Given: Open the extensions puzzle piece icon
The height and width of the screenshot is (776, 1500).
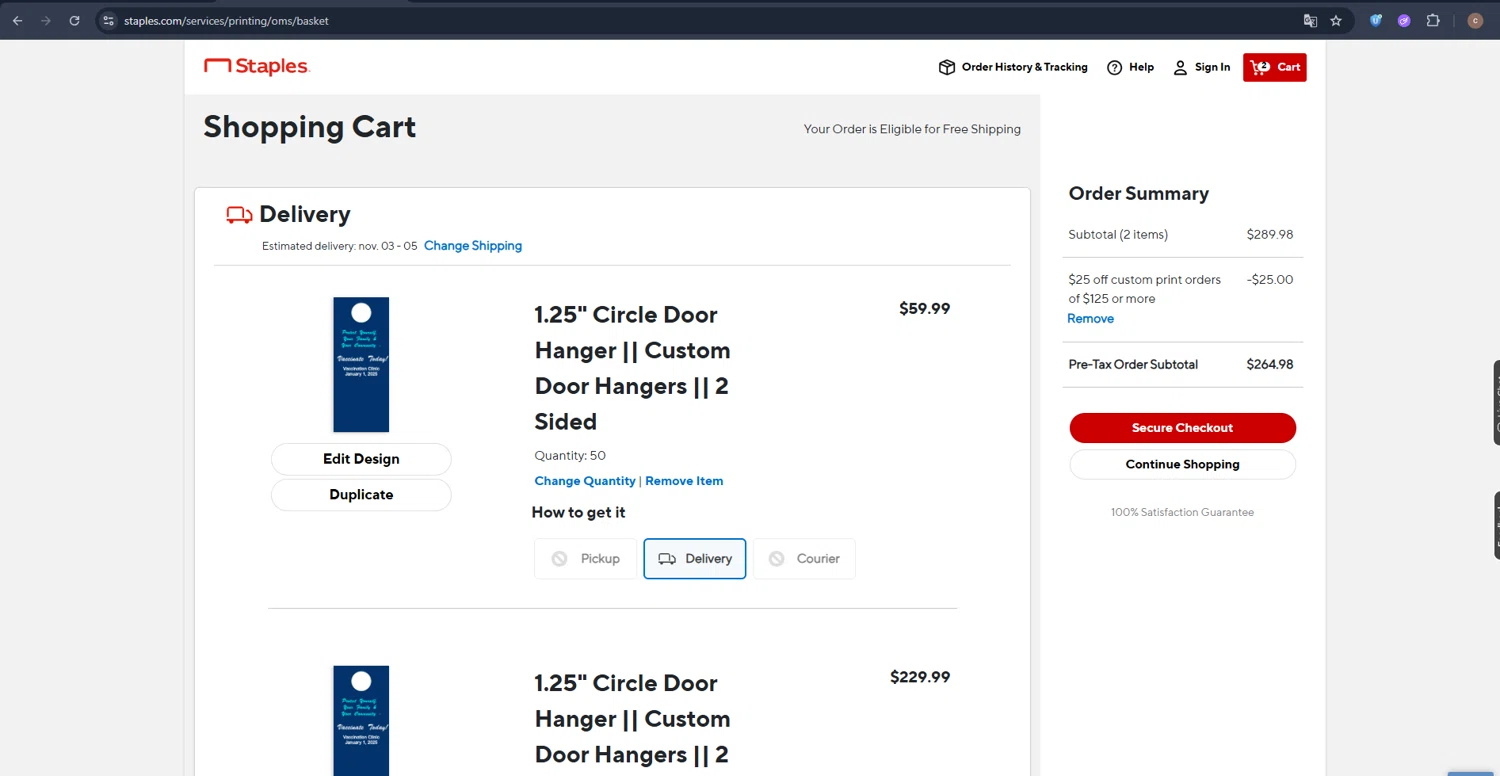Looking at the screenshot, I should pyautogui.click(x=1433, y=20).
